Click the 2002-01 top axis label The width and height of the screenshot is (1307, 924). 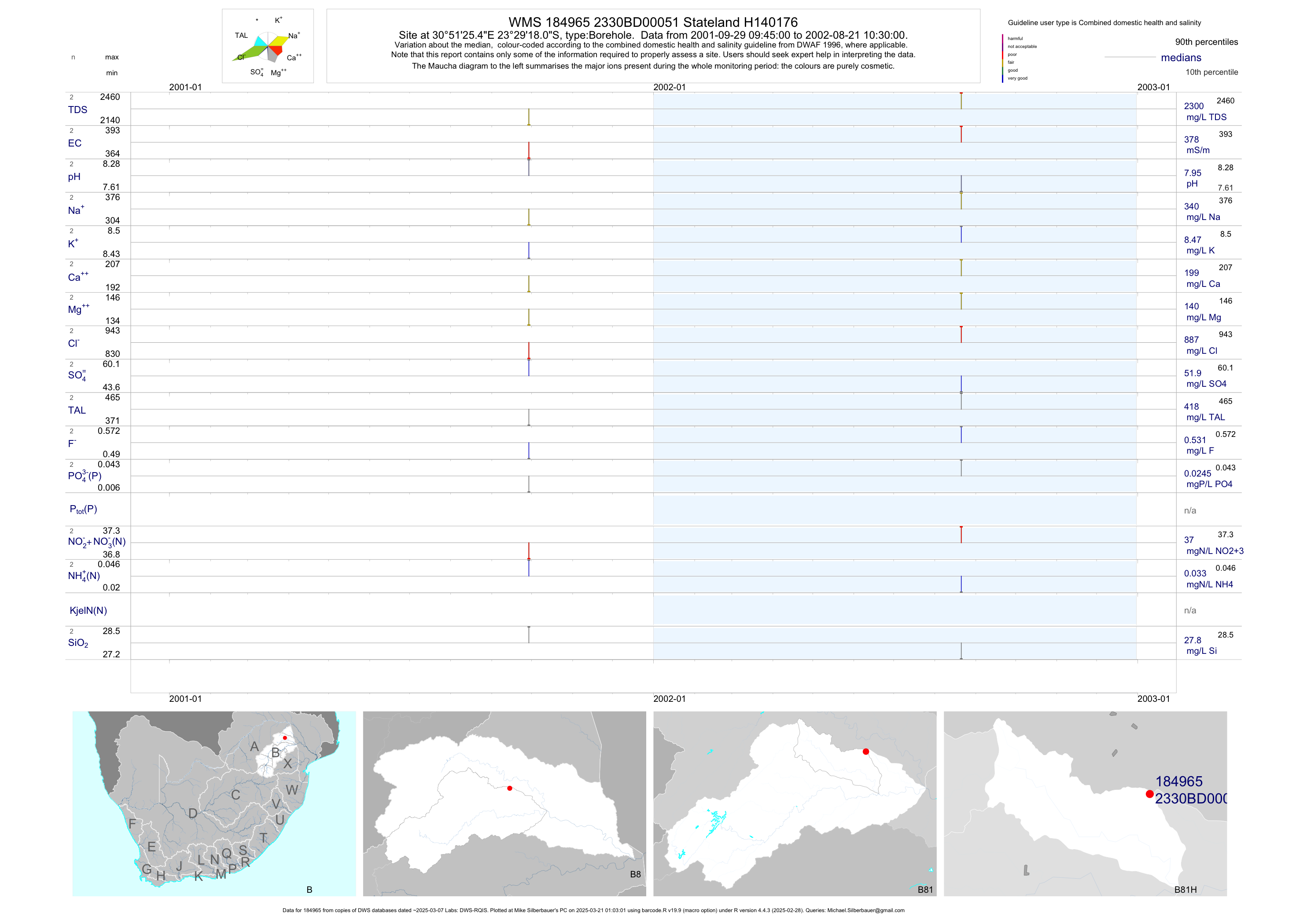670,87
